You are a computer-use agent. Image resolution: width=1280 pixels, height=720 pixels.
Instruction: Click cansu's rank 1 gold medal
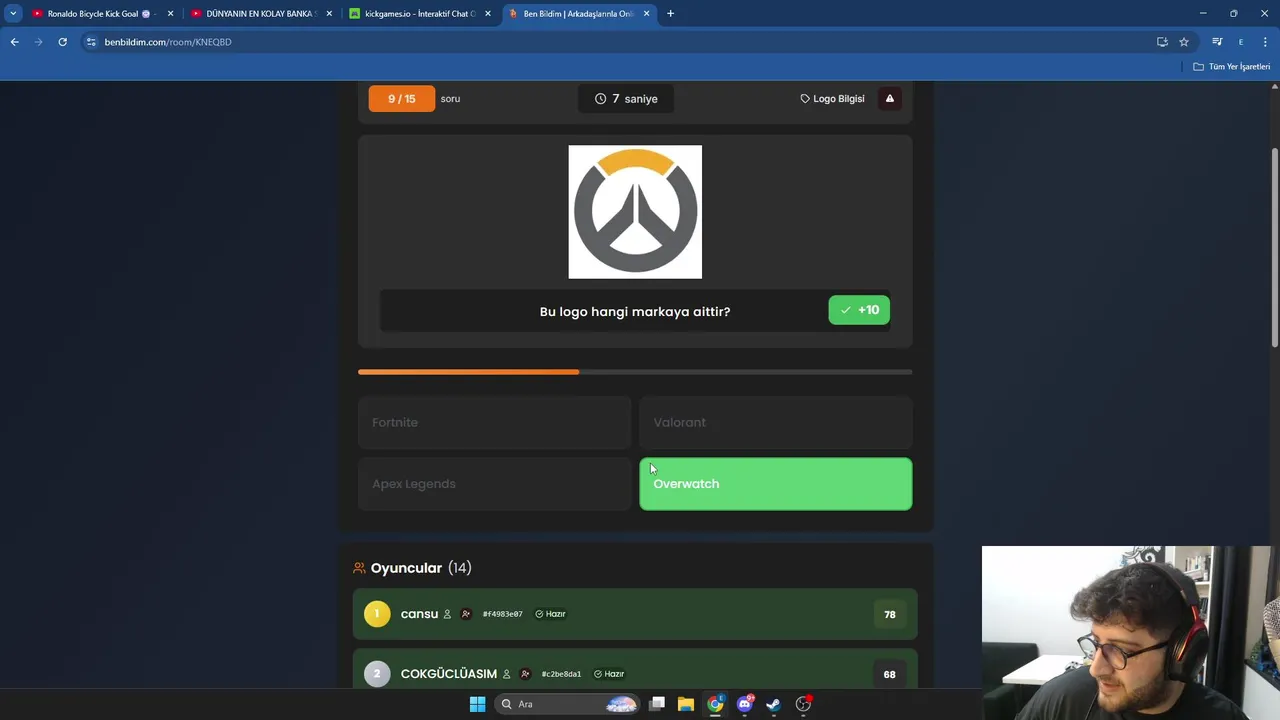point(377,614)
